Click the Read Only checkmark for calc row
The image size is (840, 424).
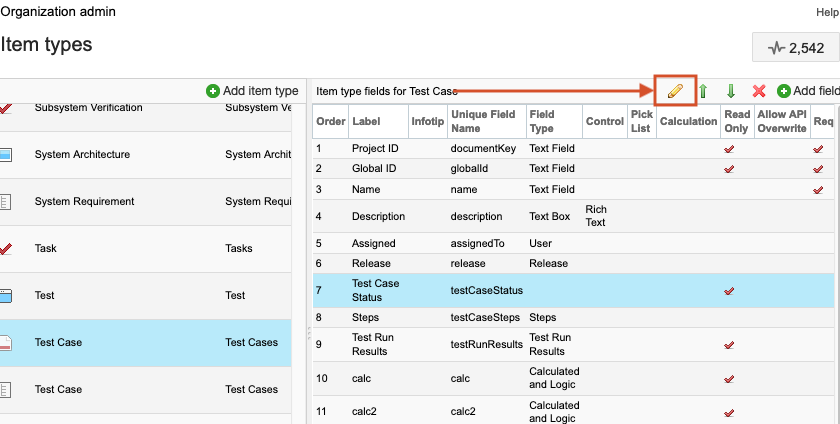(729, 379)
